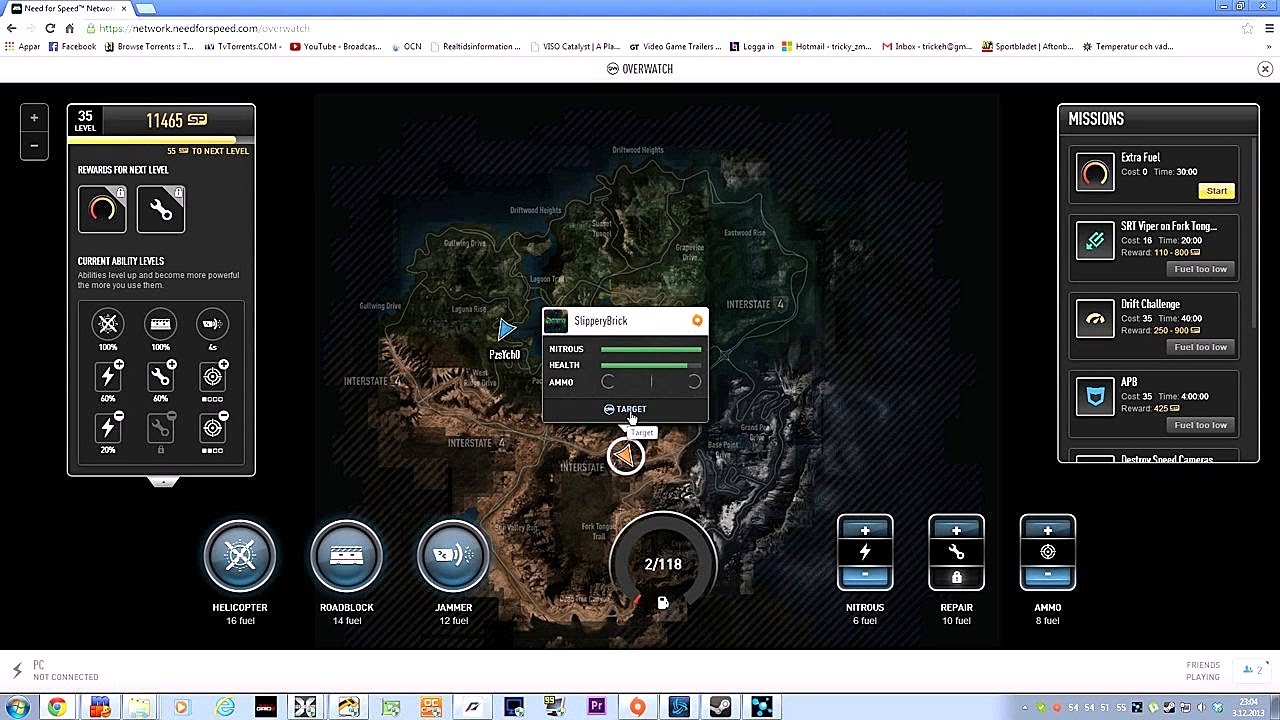Add nitrous with the Nitrous plus button
This screenshot has width=1280, height=720.
865,531
